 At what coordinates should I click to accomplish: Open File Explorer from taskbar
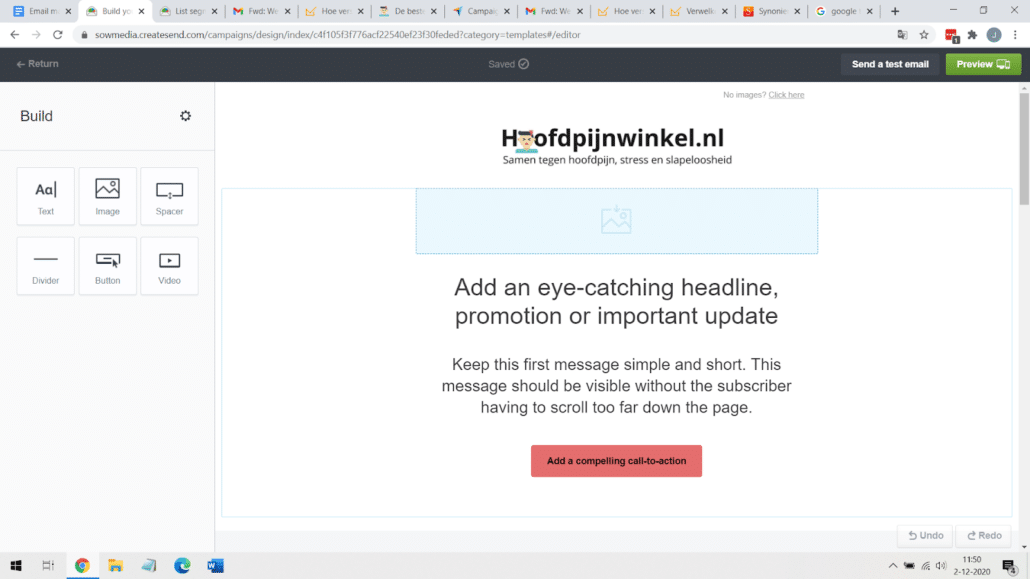click(116, 565)
